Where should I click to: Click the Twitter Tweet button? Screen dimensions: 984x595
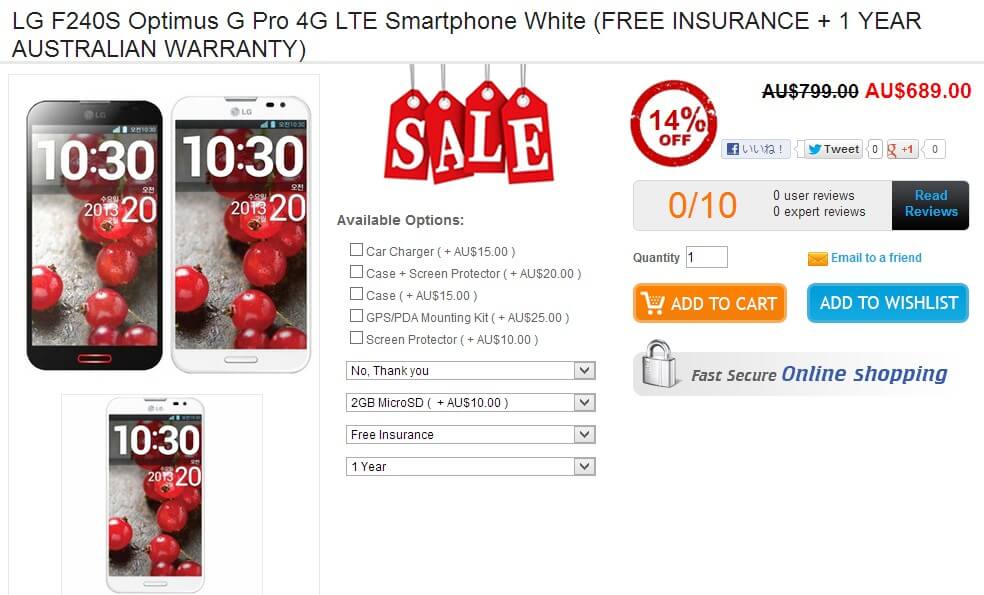pyautogui.click(x=833, y=149)
